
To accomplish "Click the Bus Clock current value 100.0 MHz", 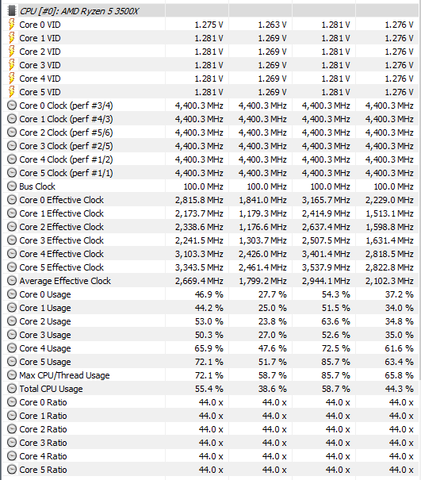I will 203,187.
